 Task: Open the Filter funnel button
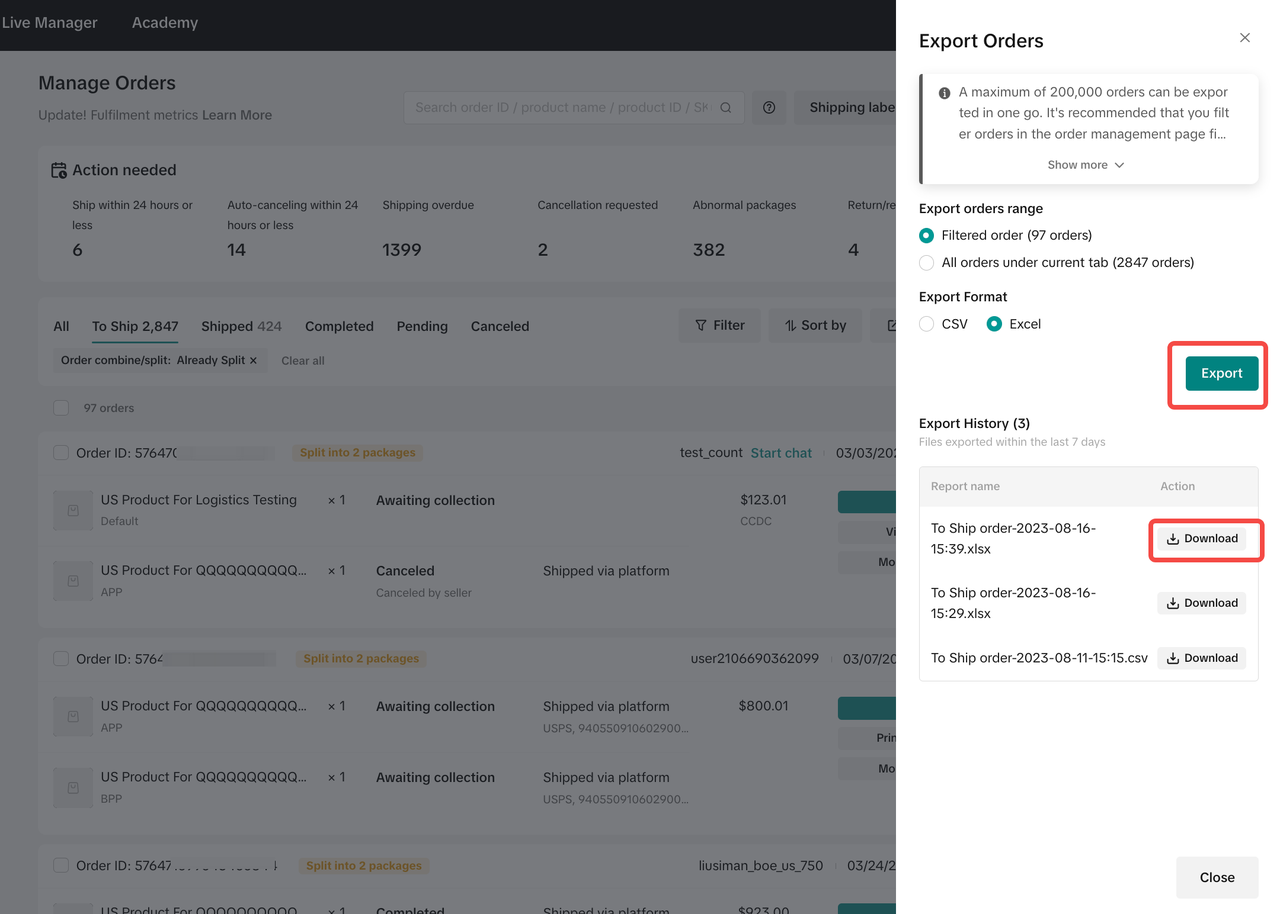click(719, 325)
